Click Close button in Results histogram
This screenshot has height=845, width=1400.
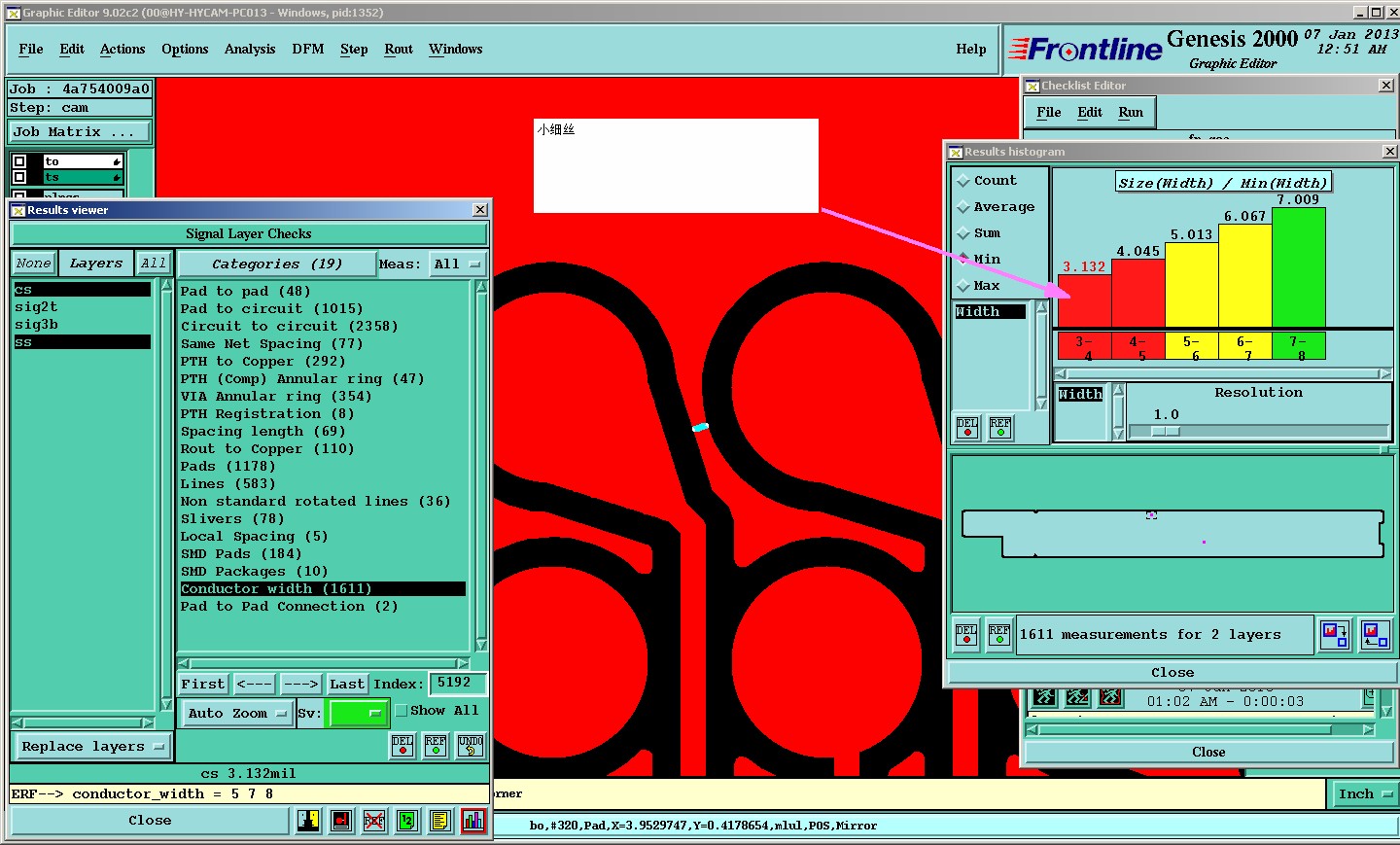[x=1172, y=673]
